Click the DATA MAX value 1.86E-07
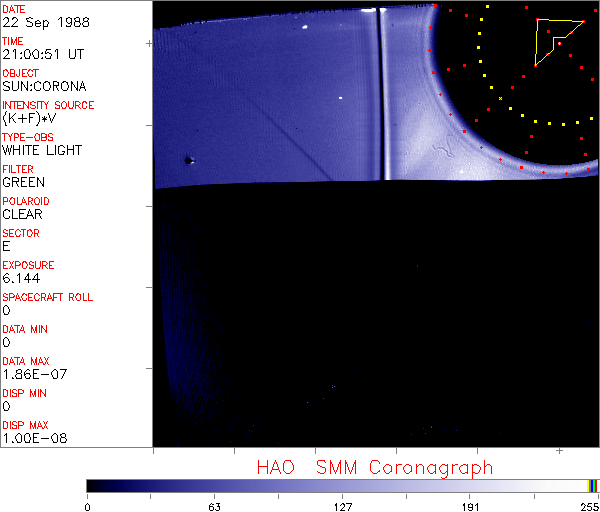 point(31,375)
